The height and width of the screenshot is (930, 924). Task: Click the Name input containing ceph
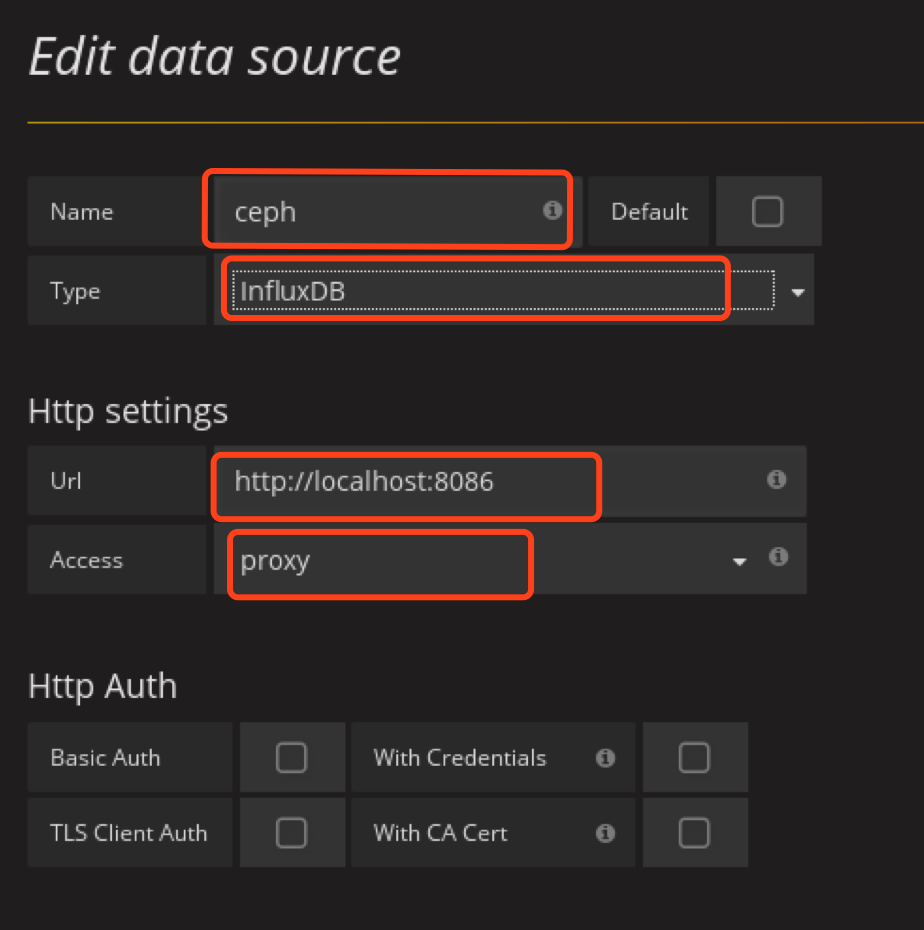[x=380, y=212]
